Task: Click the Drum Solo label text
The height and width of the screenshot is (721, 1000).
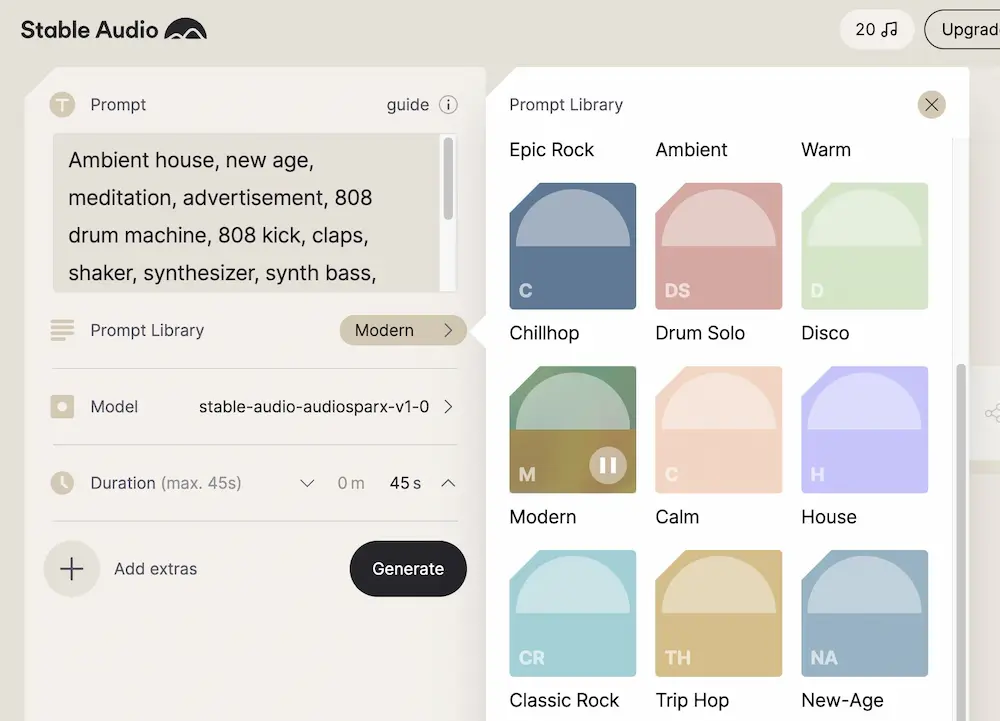Action: [700, 333]
